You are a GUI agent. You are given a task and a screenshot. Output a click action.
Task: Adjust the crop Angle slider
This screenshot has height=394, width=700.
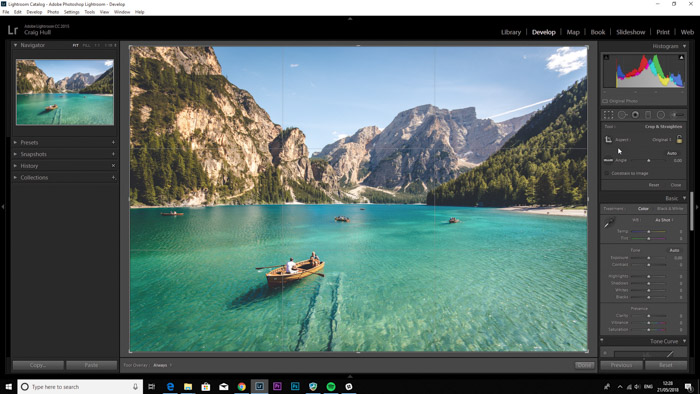[649, 160]
